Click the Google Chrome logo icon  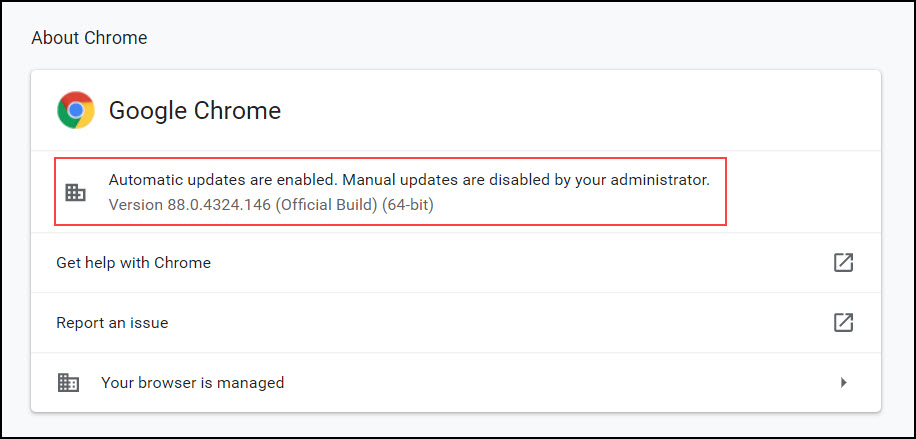pos(76,110)
